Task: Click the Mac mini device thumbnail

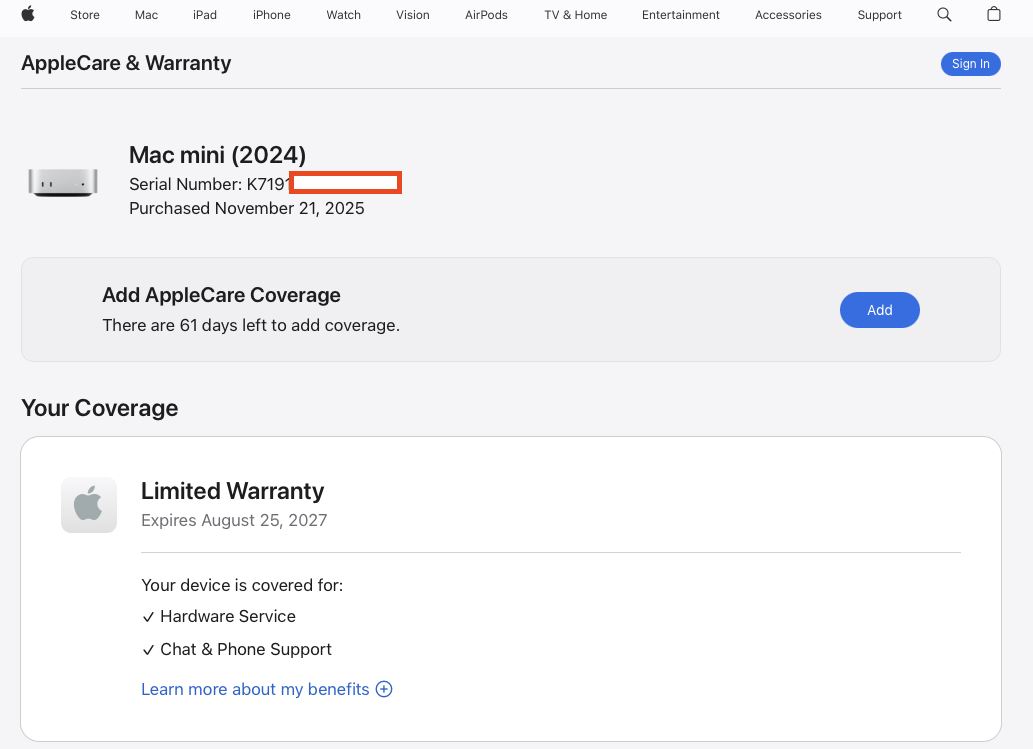Action: (63, 182)
